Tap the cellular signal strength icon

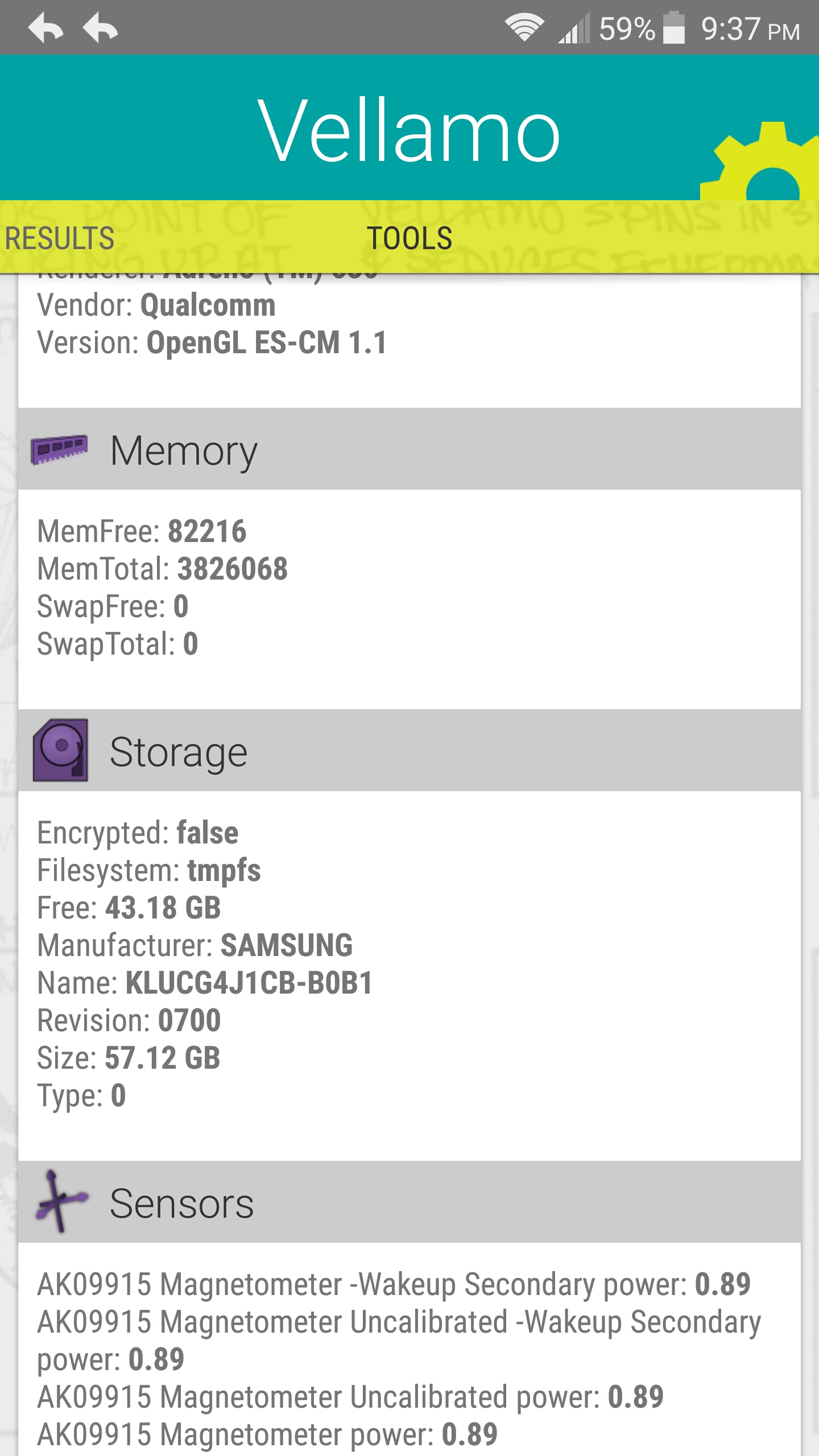click(x=573, y=28)
